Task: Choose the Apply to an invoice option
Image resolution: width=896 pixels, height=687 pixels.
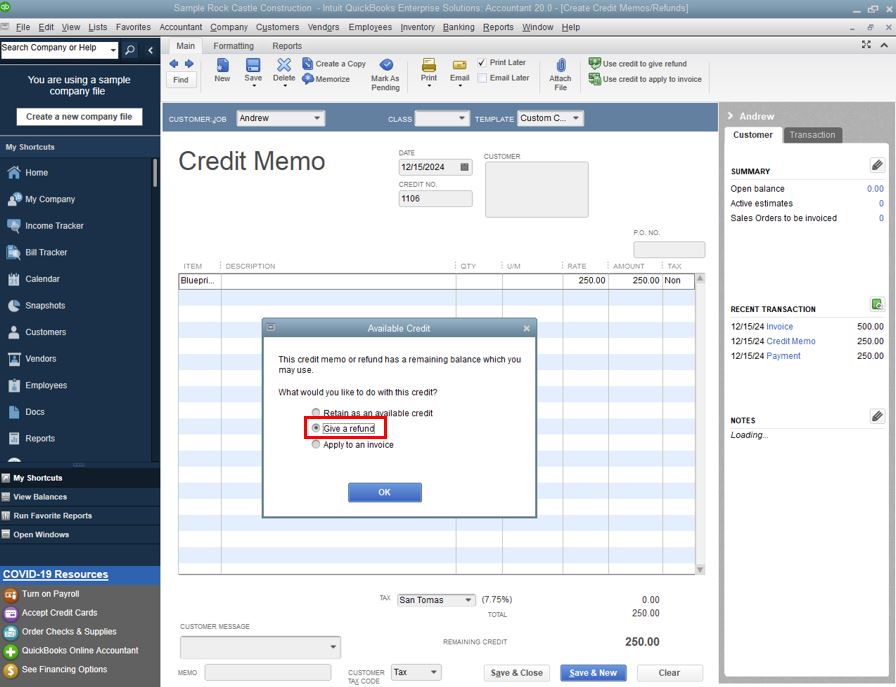Action: pyautogui.click(x=317, y=445)
